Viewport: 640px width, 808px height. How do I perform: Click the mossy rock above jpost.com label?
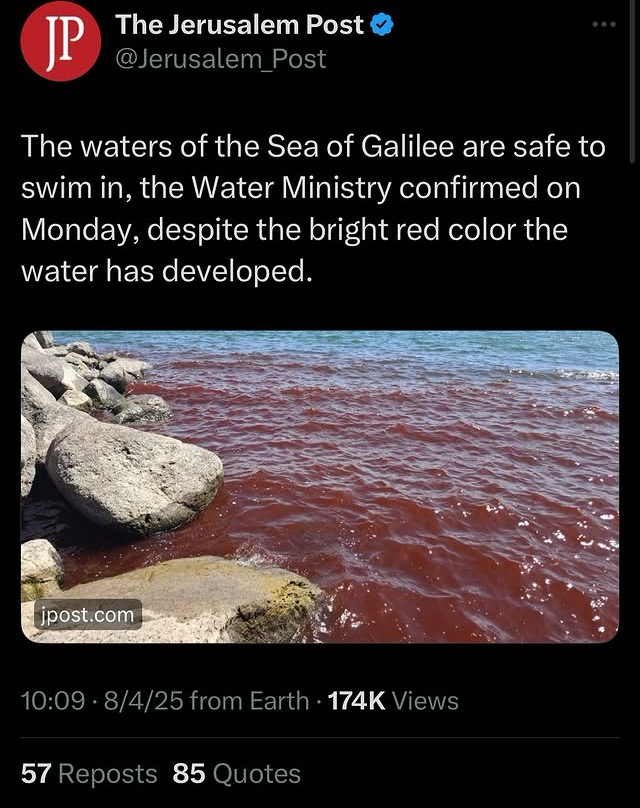point(41,568)
